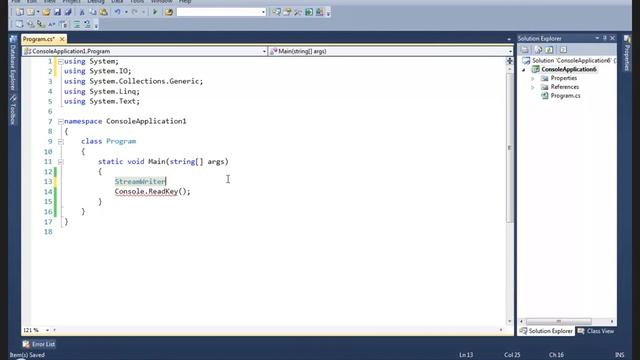Click Show All Files in Solution Explorer
640x360 pixels.
point(538,50)
